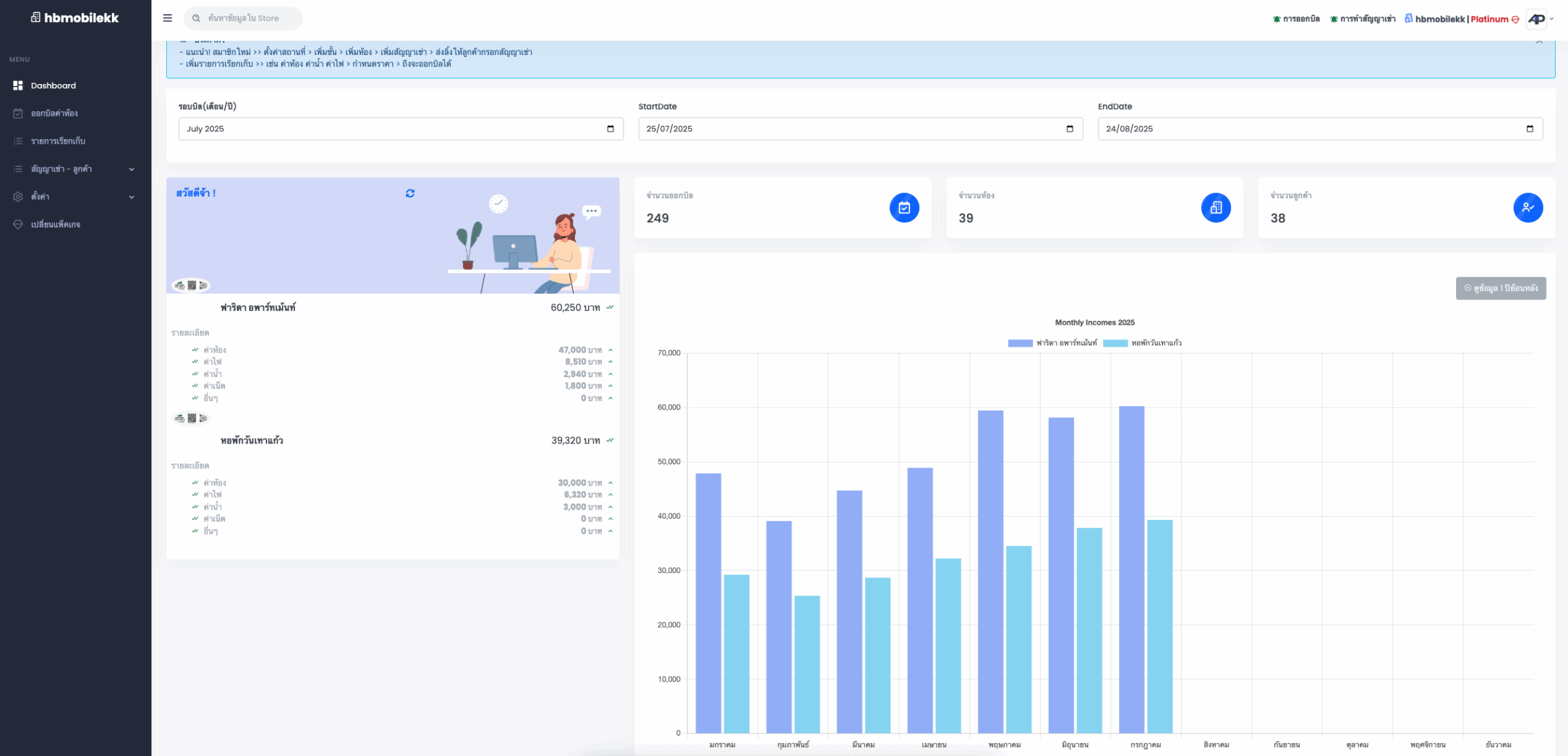1568x756 pixels.
Task: Click the การออกบิล bell notification
Action: [1296, 19]
